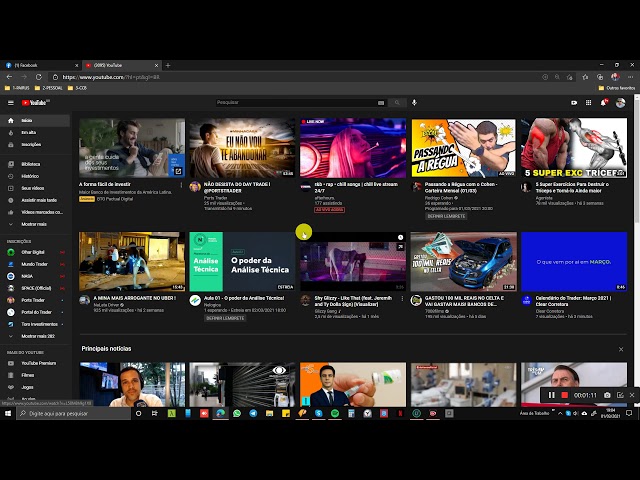Open browser favorites star icon
The image size is (640, 480).
[x=585, y=77]
